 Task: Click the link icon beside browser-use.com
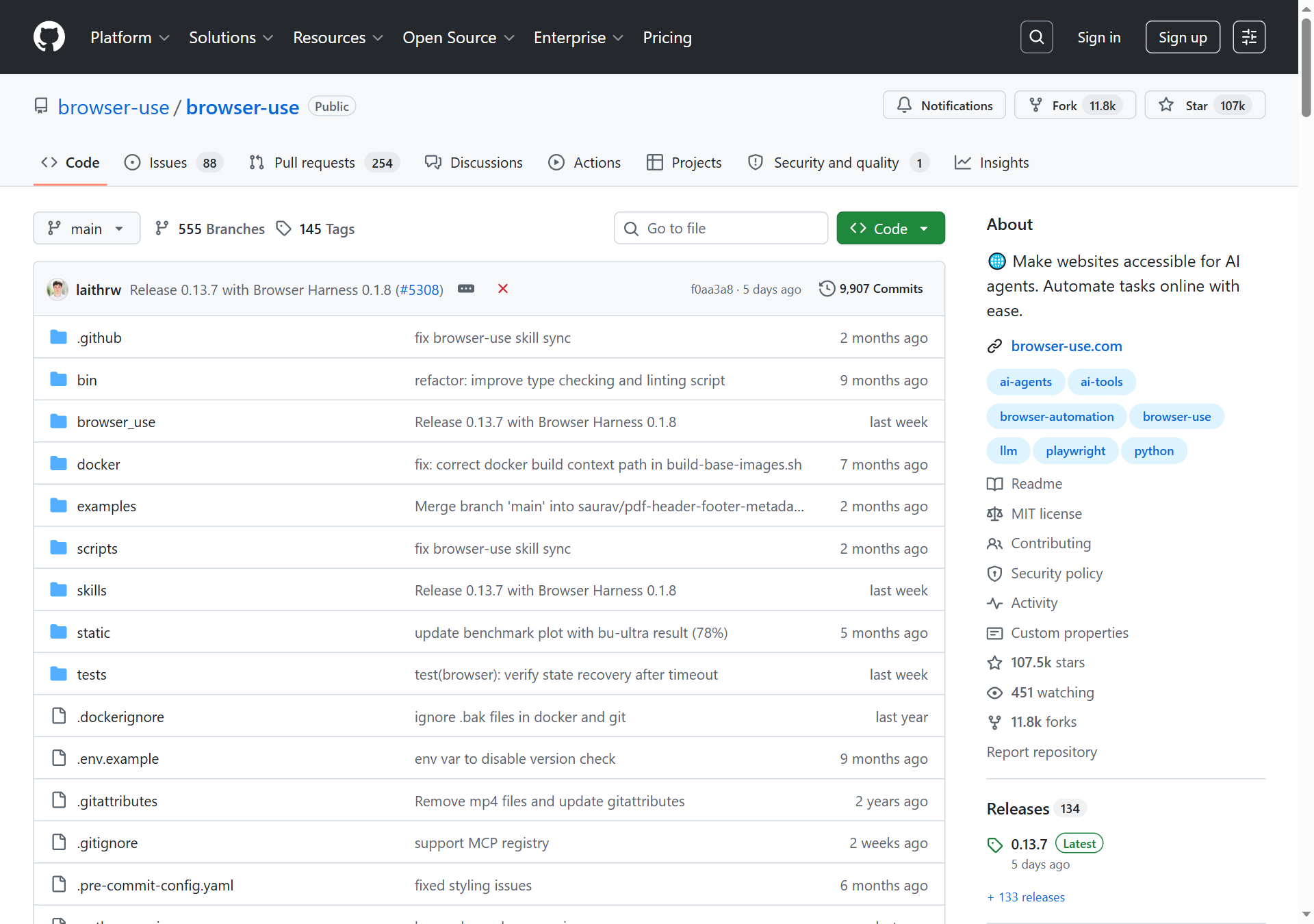coord(994,346)
